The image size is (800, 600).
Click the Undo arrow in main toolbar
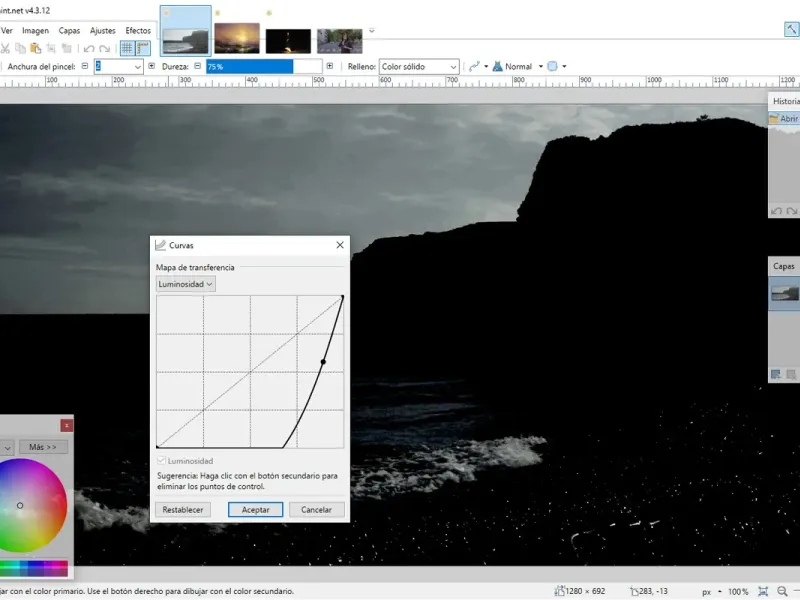pyautogui.click(x=89, y=49)
